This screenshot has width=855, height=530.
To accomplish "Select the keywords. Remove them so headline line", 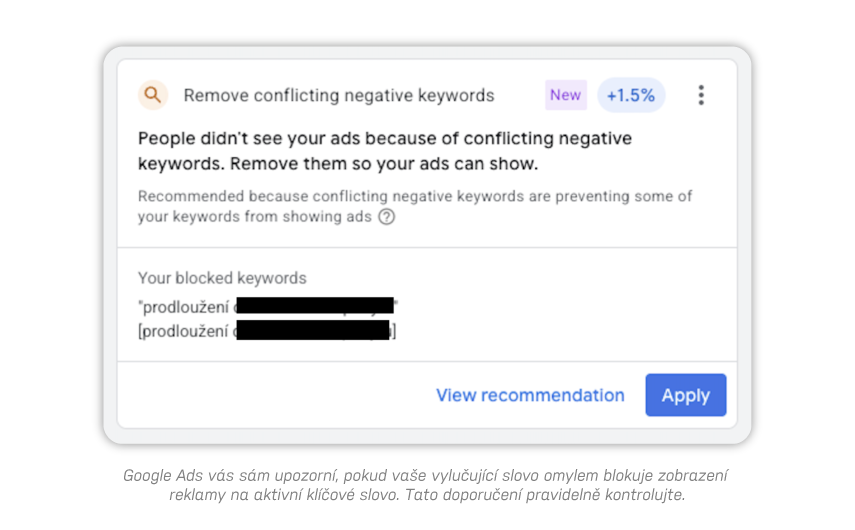I will [x=338, y=164].
